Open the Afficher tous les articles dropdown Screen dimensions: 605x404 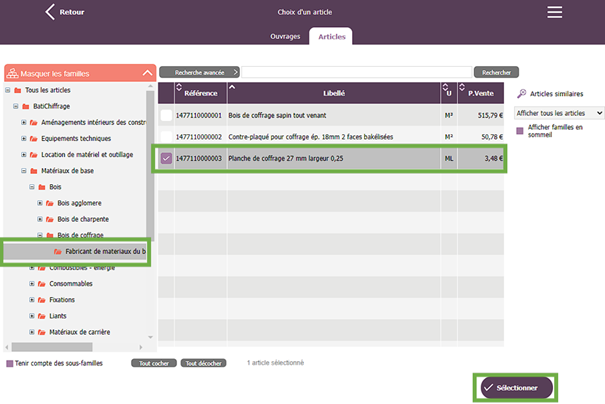(x=558, y=113)
